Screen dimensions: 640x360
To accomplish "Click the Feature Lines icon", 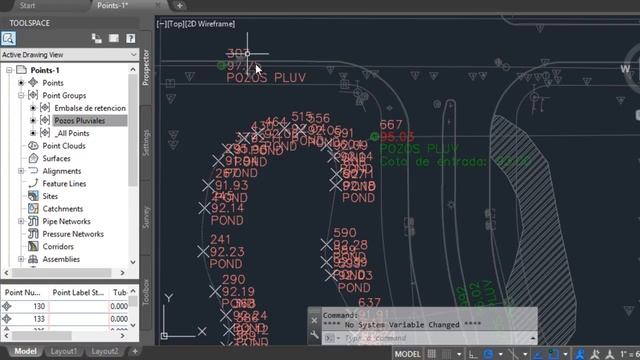I will pyautogui.click(x=33, y=183).
